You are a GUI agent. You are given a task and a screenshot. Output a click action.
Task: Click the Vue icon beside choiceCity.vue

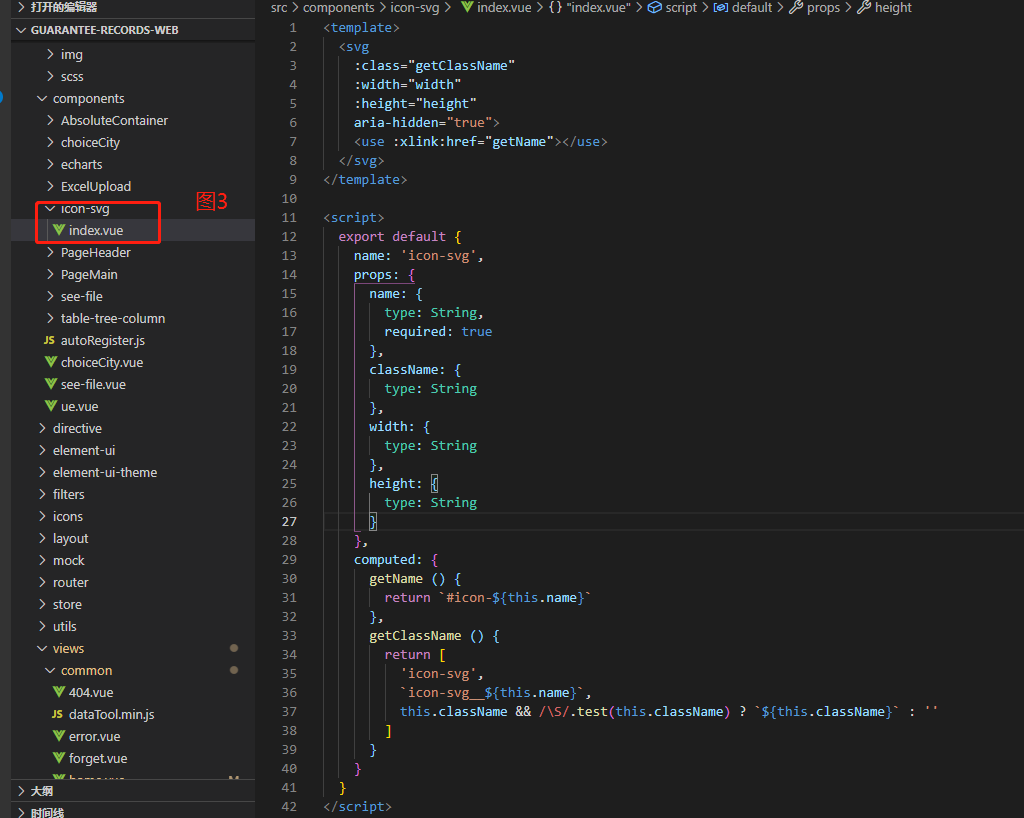51,362
